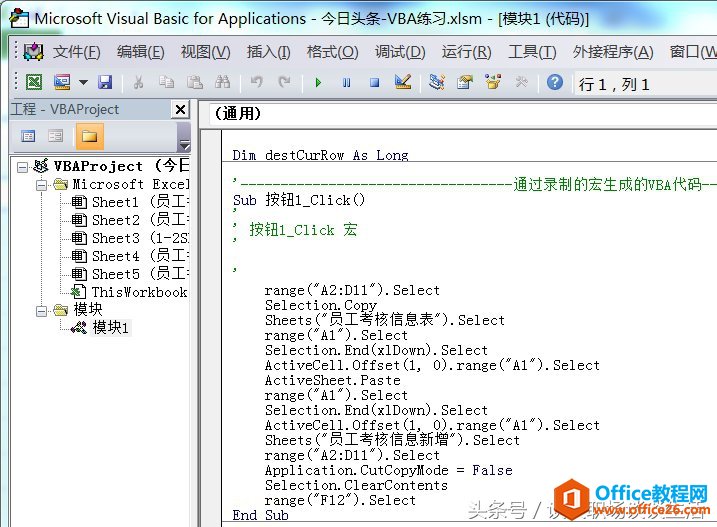Click VBA document icon in menu bar
Screen dimensions: 717x527
point(33,52)
